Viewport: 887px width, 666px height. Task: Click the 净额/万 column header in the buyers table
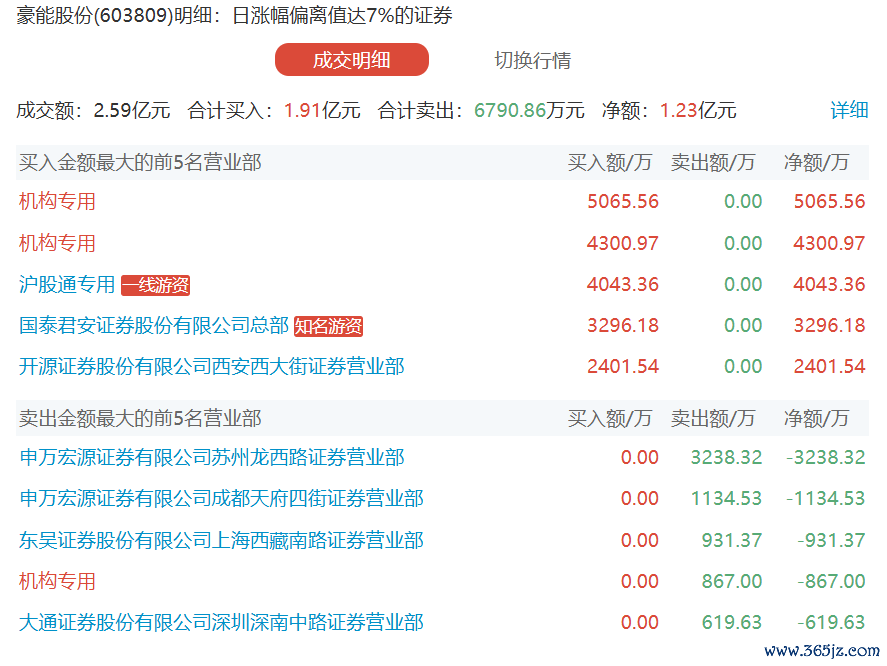(x=816, y=162)
